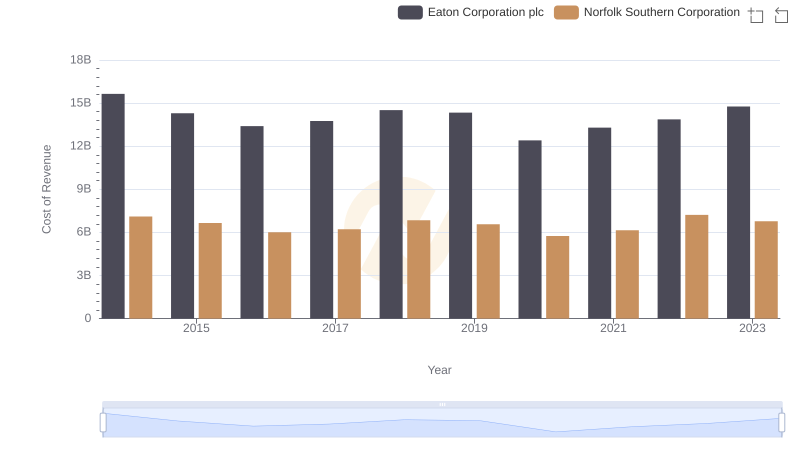The height and width of the screenshot is (461, 800).
Task: Click Eaton bar above 2019 label
Action: tap(461, 216)
